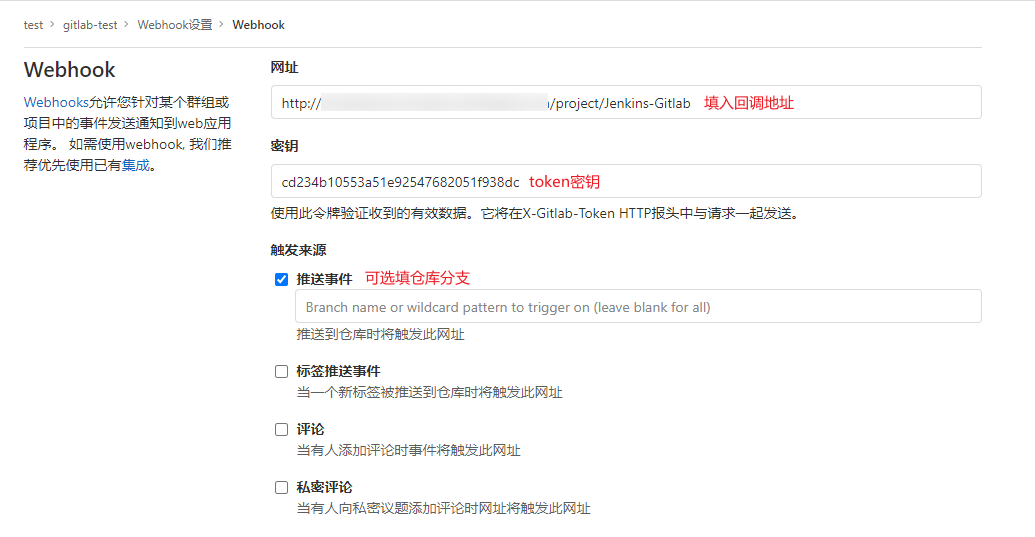
Task: Click the 推送到仓库时将触发此网址 description
Action: [x=380, y=334]
